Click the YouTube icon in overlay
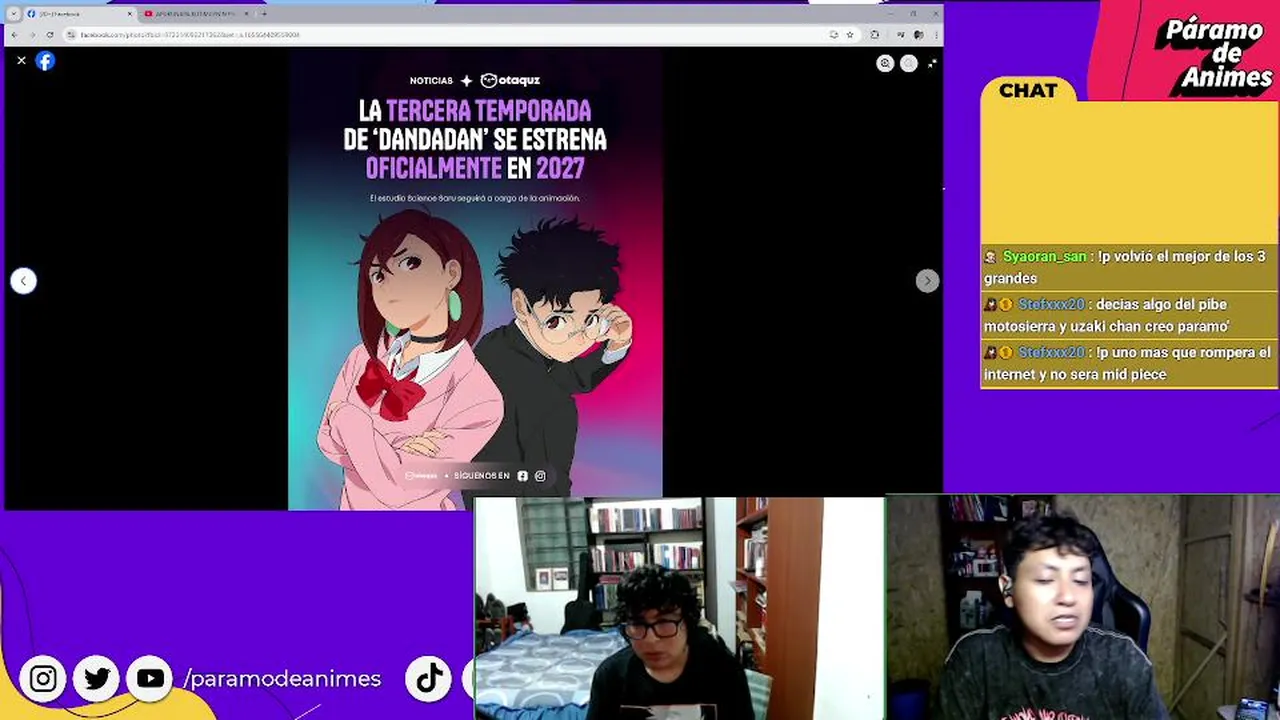1280x720 pixels. pos(151,679)
